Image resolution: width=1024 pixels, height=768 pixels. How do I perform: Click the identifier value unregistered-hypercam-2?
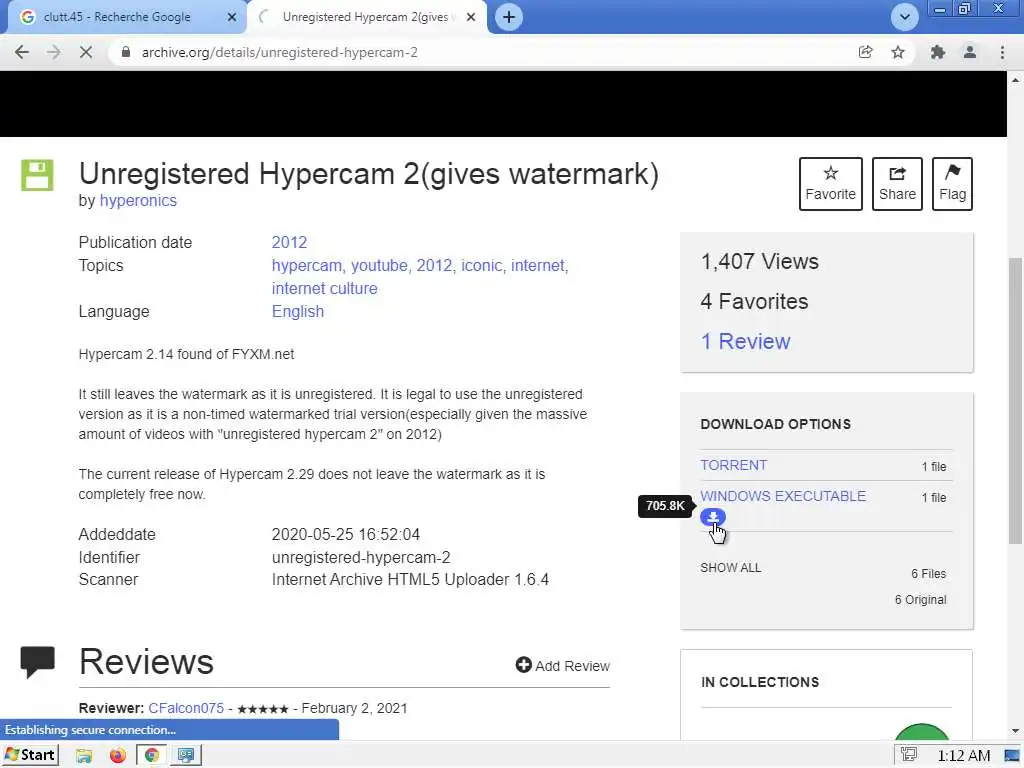pyautogui.click(x=361, y=557)
